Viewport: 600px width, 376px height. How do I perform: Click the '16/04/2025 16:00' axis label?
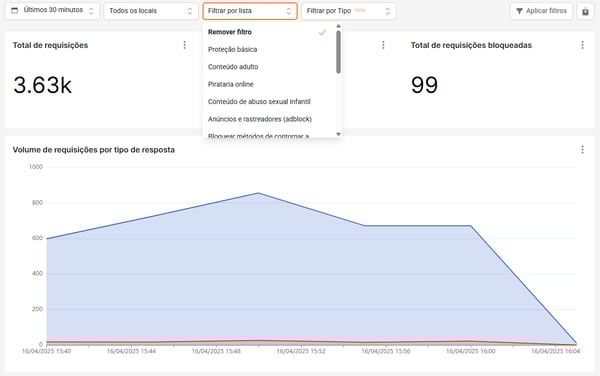click(470, 351)
